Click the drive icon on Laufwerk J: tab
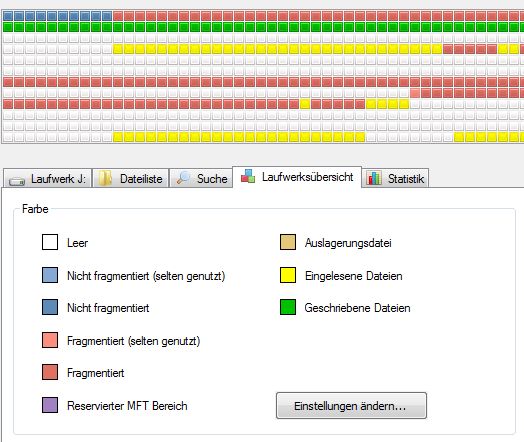The height and width of the screenshot is (442, 524). [17, 181]
